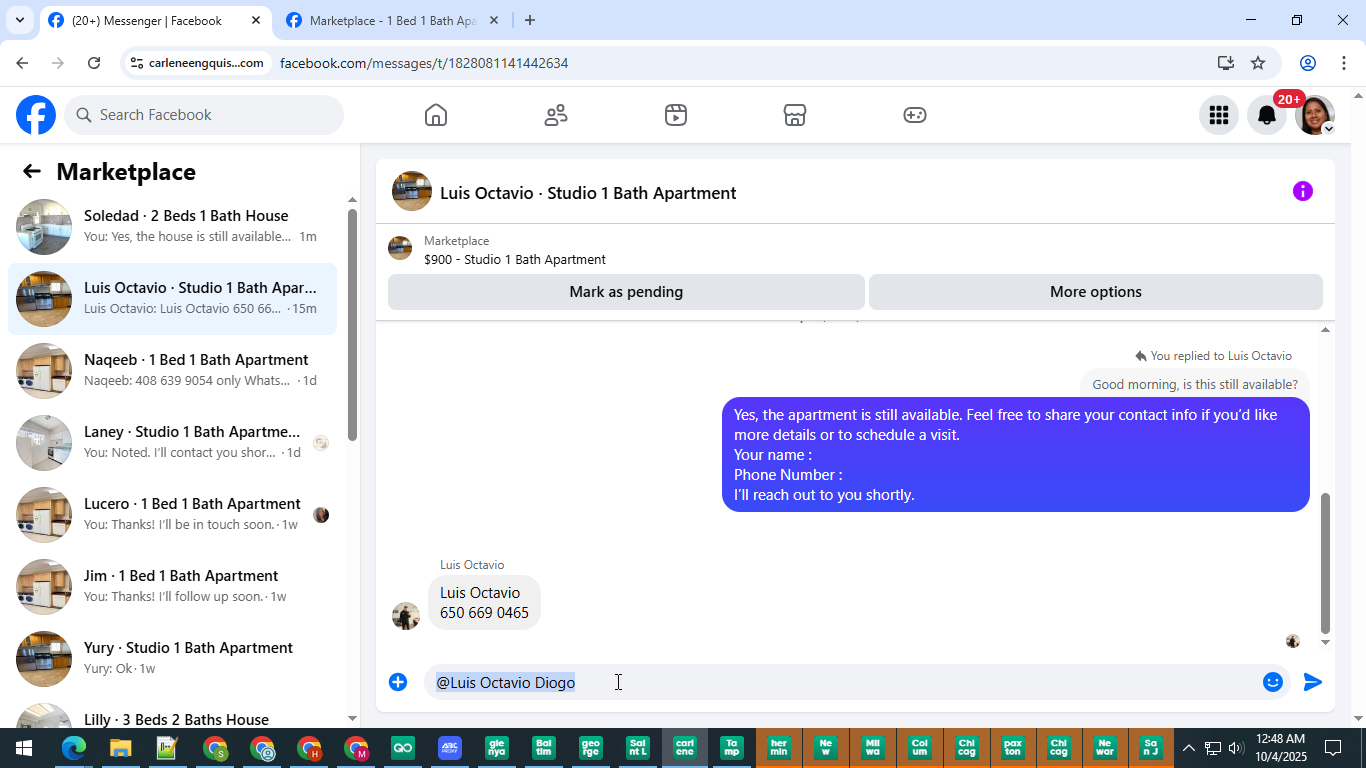Image resolution: width=1366 pixels, height=768 pixels.
Task: Mark the listing as pending
Action: [626, 292]
